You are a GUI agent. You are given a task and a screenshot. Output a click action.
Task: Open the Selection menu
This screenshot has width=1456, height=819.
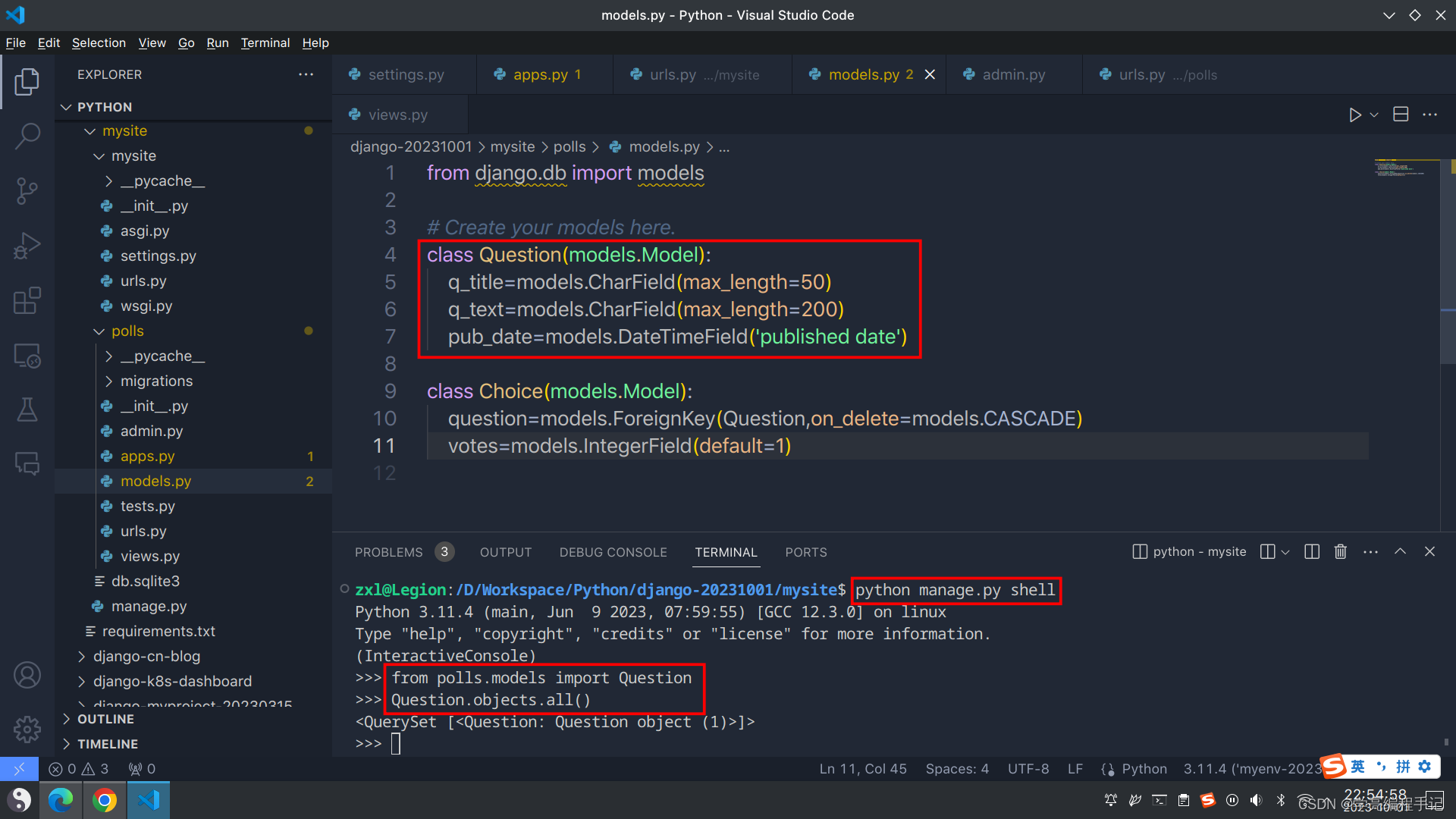(99, 42)
